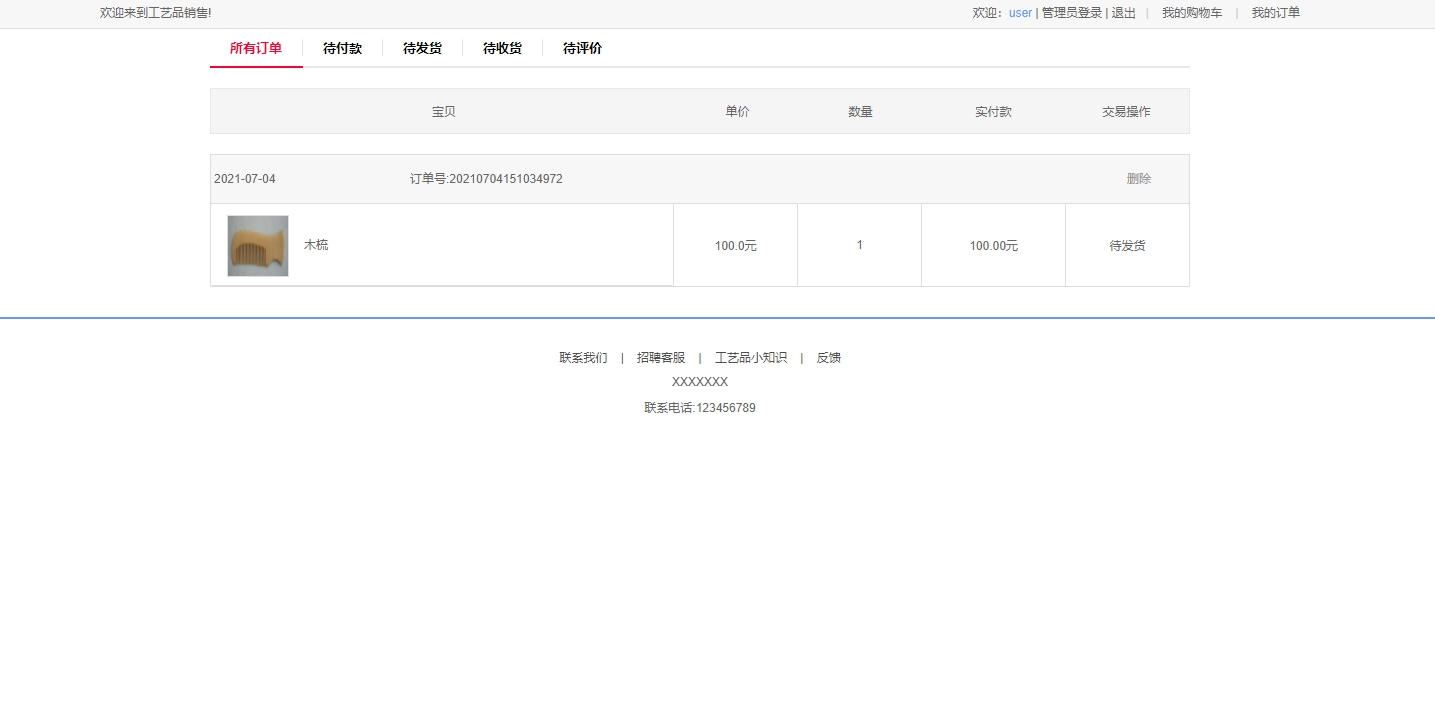Viewport: 1435px width, 705px height.
Task: Delete order 20210704151034972 via 删除 link
Action: tap(1139, 178)
